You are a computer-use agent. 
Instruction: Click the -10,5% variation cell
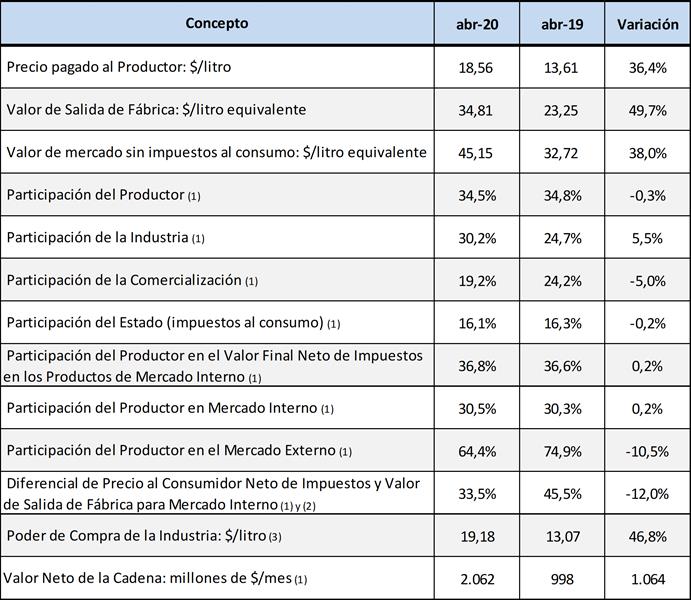click(x=647, y=451)
